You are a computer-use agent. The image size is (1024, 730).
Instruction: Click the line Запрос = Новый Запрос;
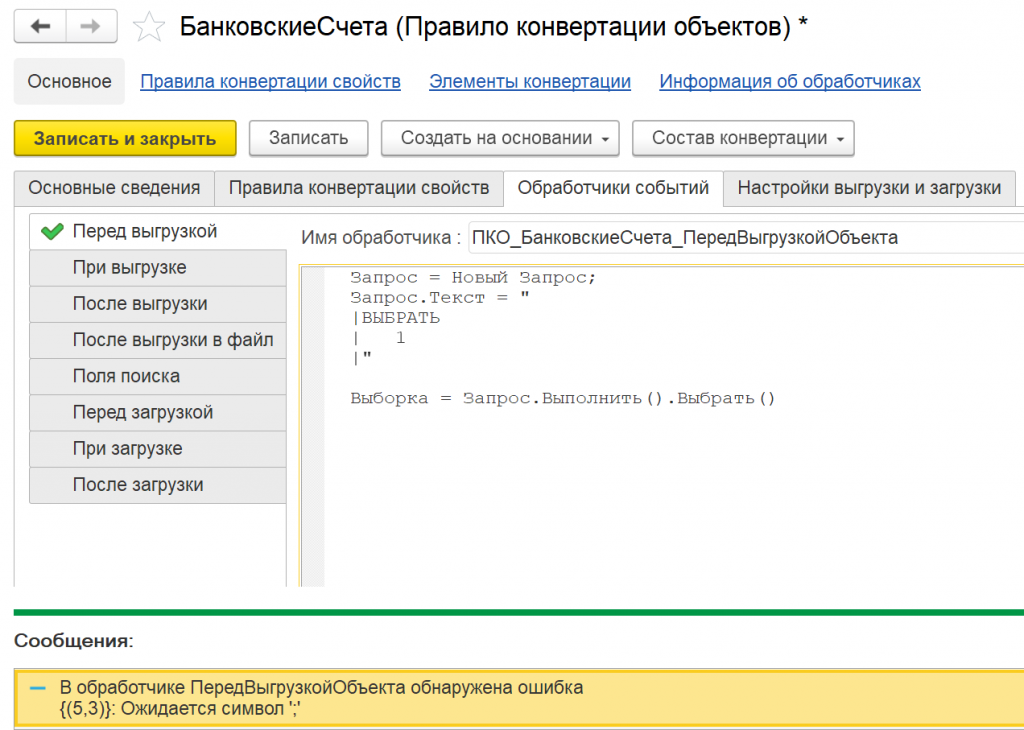[x=473, y=278]
